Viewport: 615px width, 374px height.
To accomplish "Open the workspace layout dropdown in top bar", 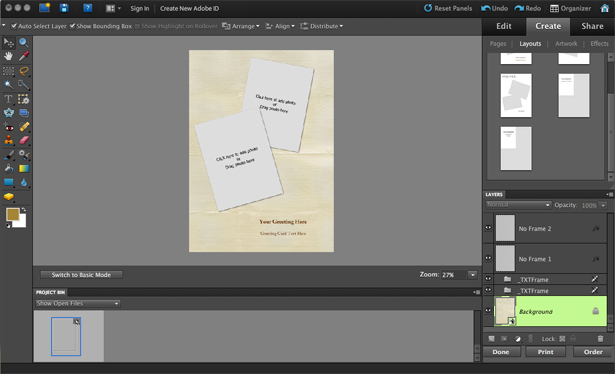I will (x=113, y=8).
